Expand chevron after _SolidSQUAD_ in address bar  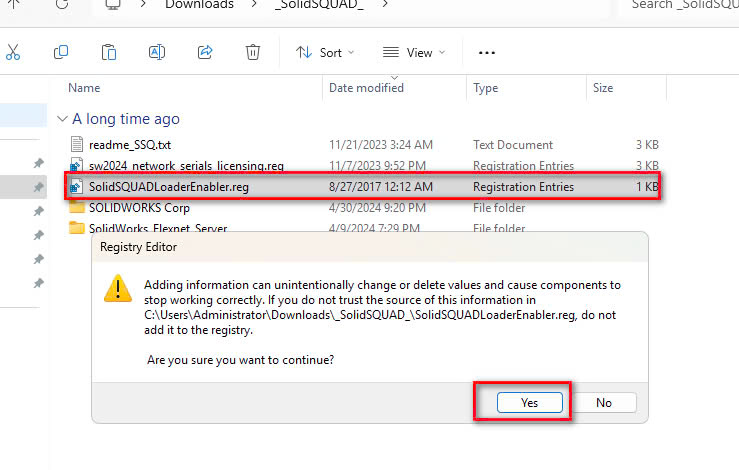point(385,4)
